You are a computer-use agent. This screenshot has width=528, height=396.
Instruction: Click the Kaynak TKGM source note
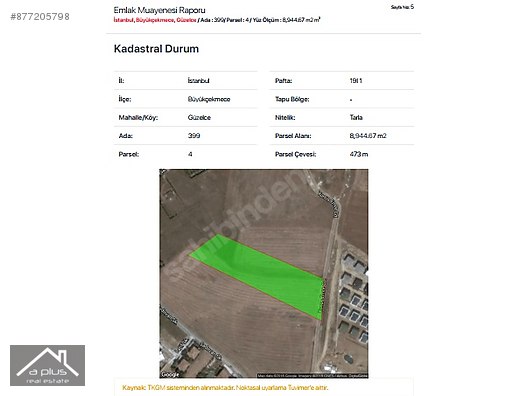tap(225, 388)
